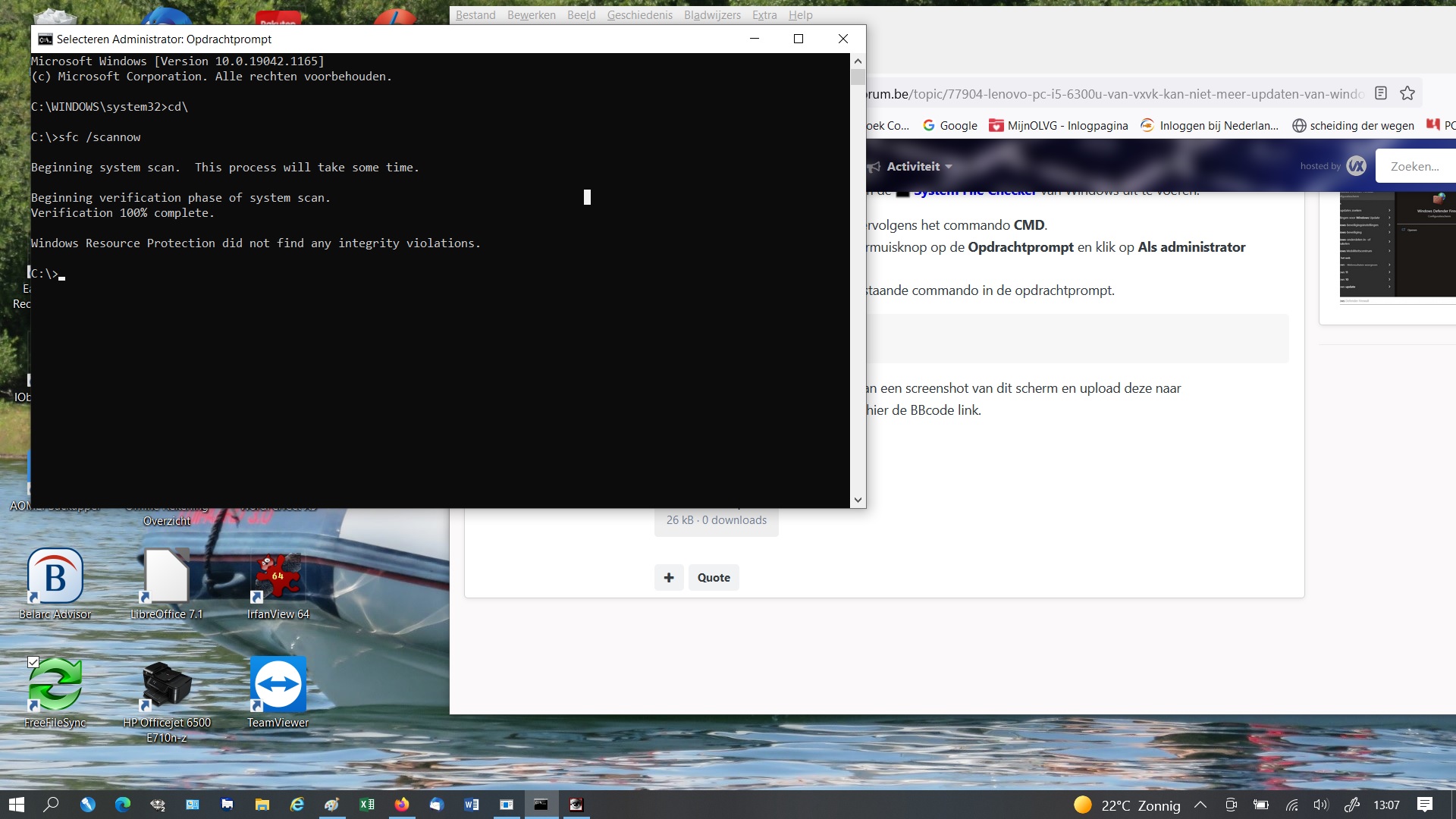The width and height of the screenshot is (1456, 819).
Task: Launch the TeamViewer desktop shortcut
Action: point(278,684)
